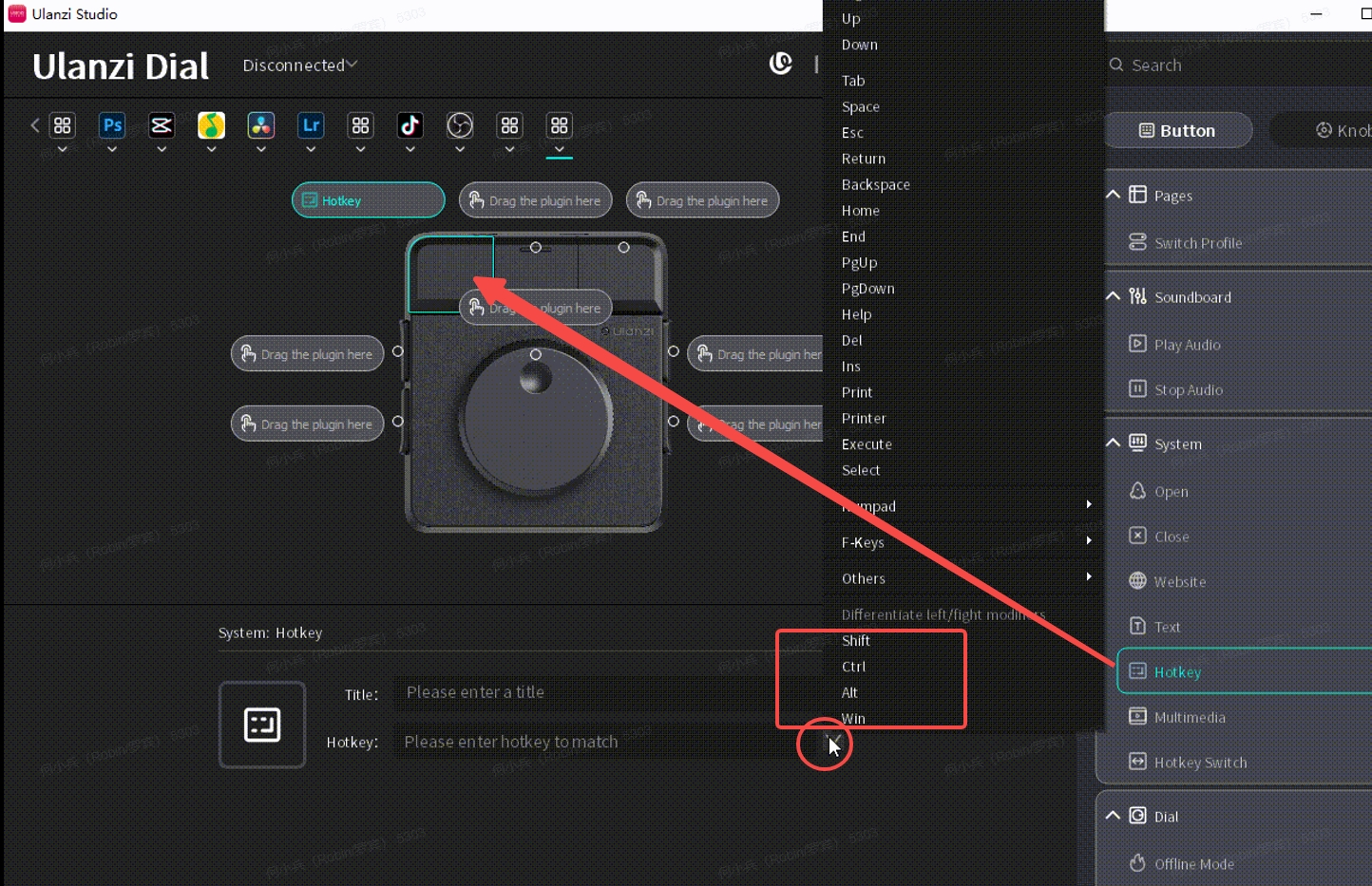This screenshot has width=1372, height=886.
Task: Choose the Lightroom profile icon
Action: click(311, 125)
